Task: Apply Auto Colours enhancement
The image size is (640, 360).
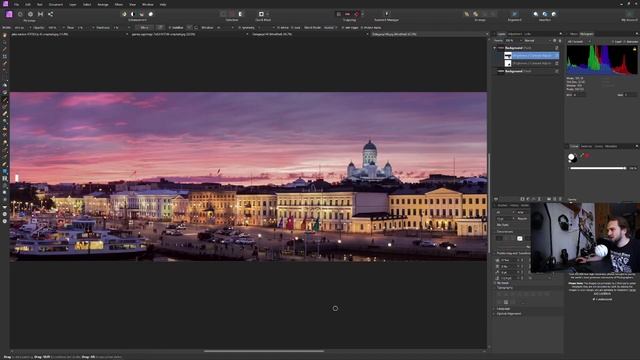Action: tap(142, 14)
